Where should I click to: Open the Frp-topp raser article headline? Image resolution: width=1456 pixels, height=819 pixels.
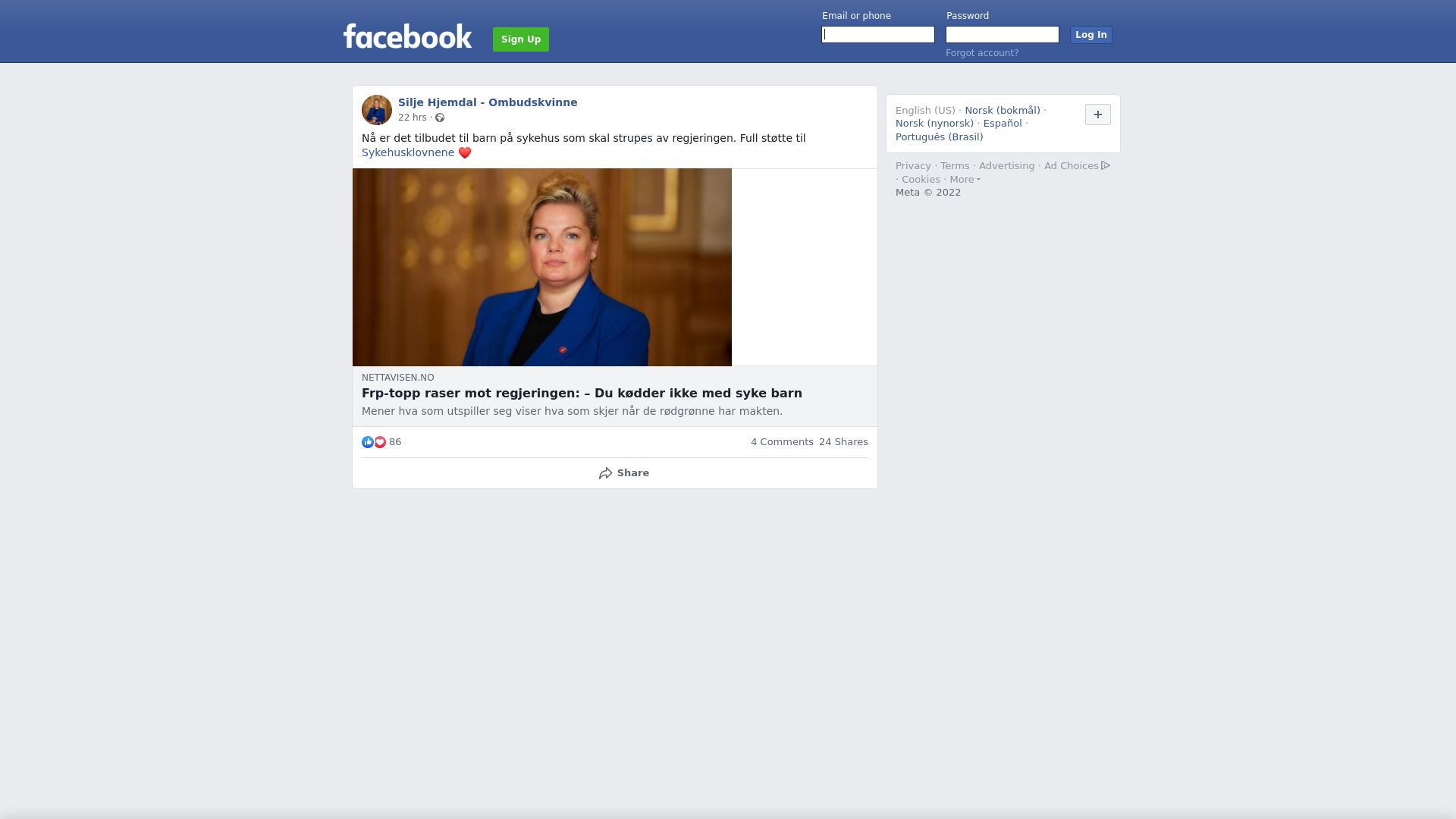click(582, 394)
